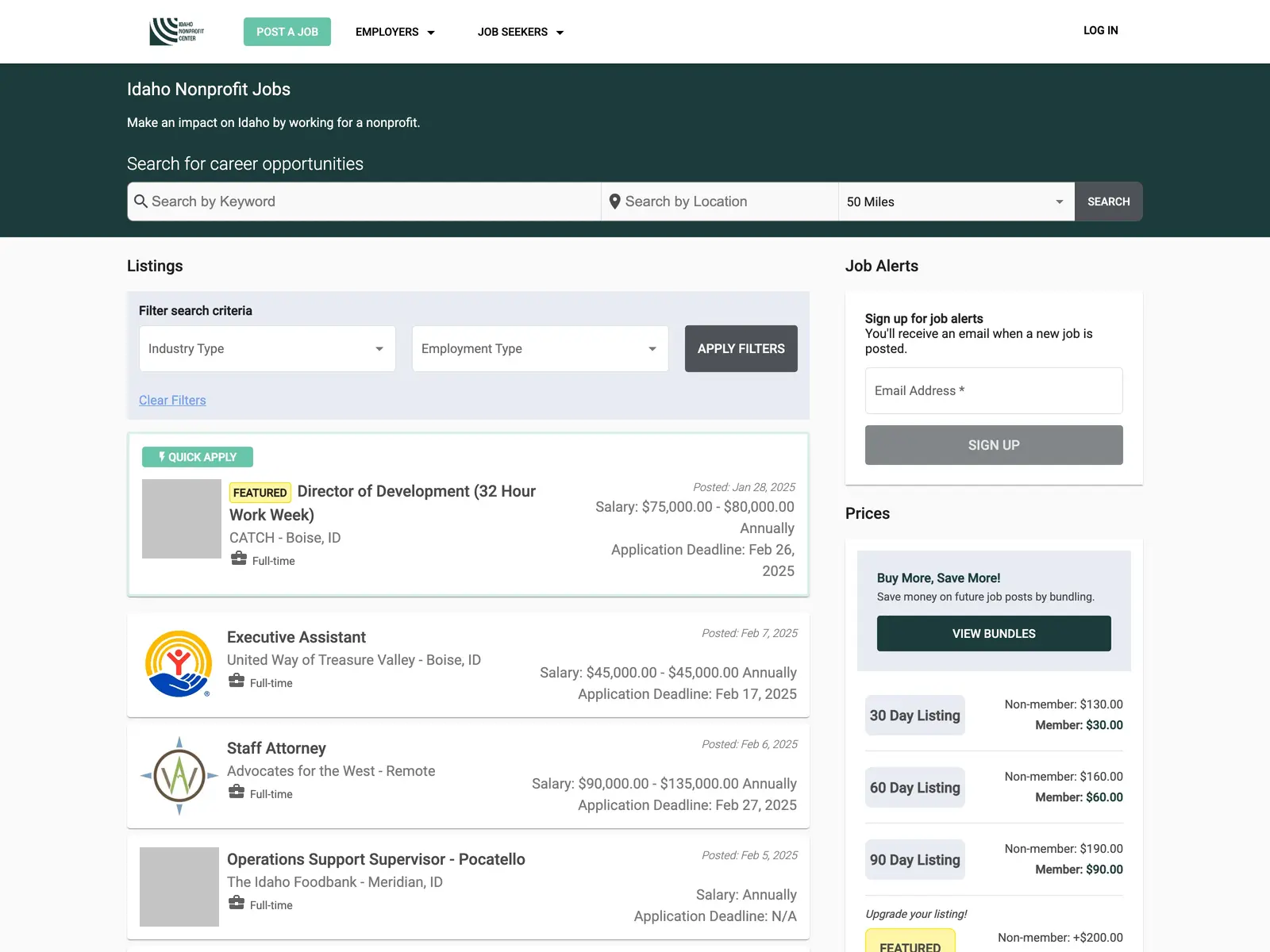This screenshot has height=952, width=1270.
Task: Click the Clear Filters link
Action: pos(172,401)
